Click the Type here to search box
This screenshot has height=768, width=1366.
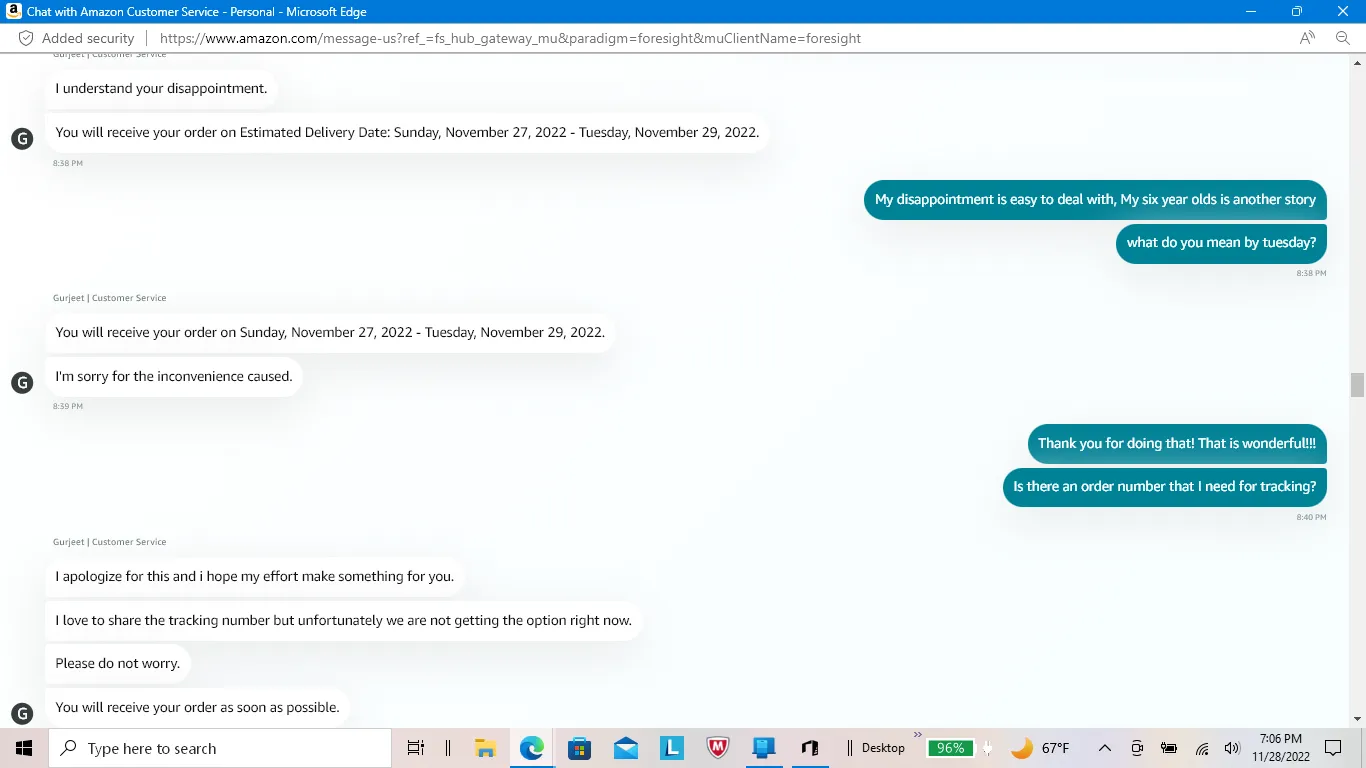(x=220, y=748)
